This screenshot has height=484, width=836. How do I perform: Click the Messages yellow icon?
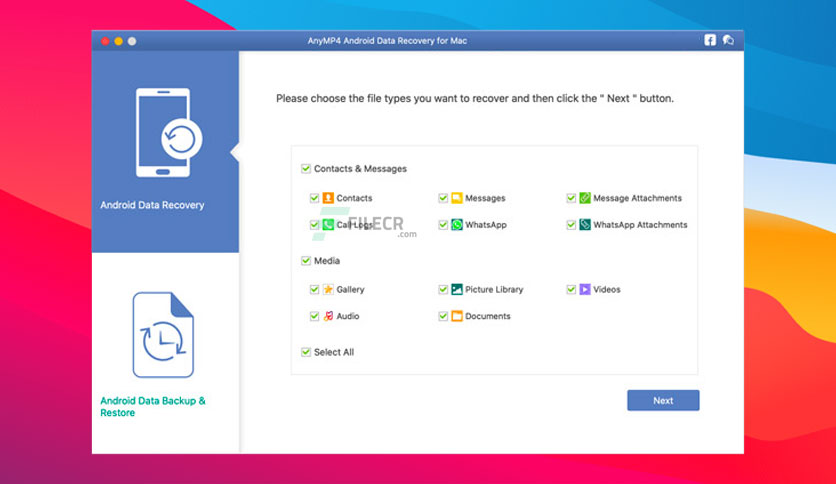[457, 198]
